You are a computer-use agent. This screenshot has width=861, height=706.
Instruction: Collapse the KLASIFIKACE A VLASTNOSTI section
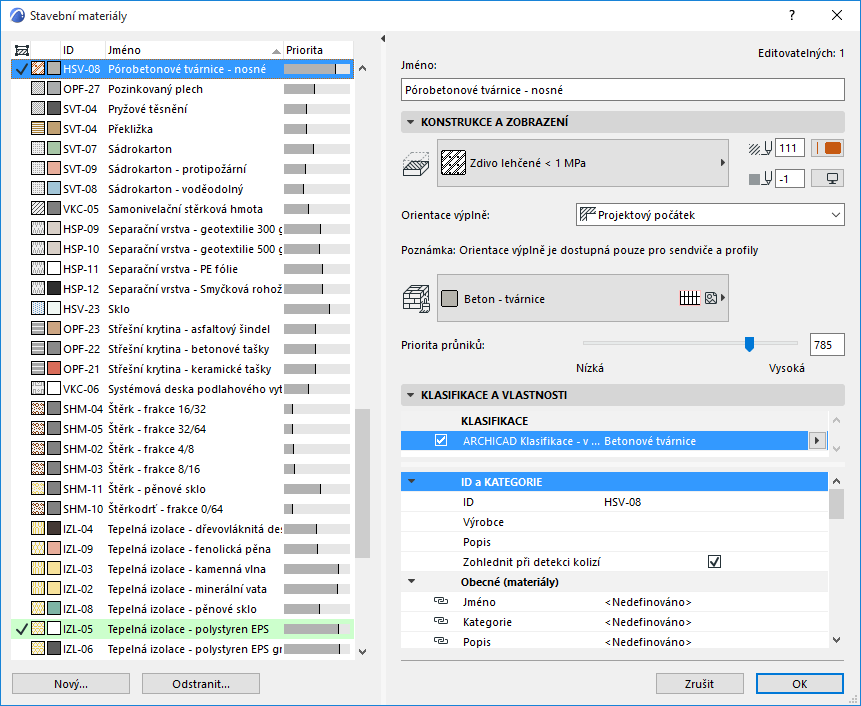tap(410, 395)
